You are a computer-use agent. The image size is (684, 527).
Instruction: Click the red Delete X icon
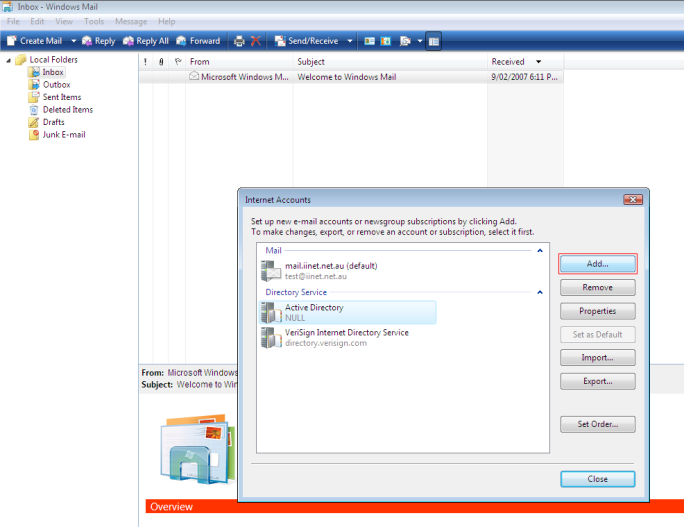(x=256, y=41)
